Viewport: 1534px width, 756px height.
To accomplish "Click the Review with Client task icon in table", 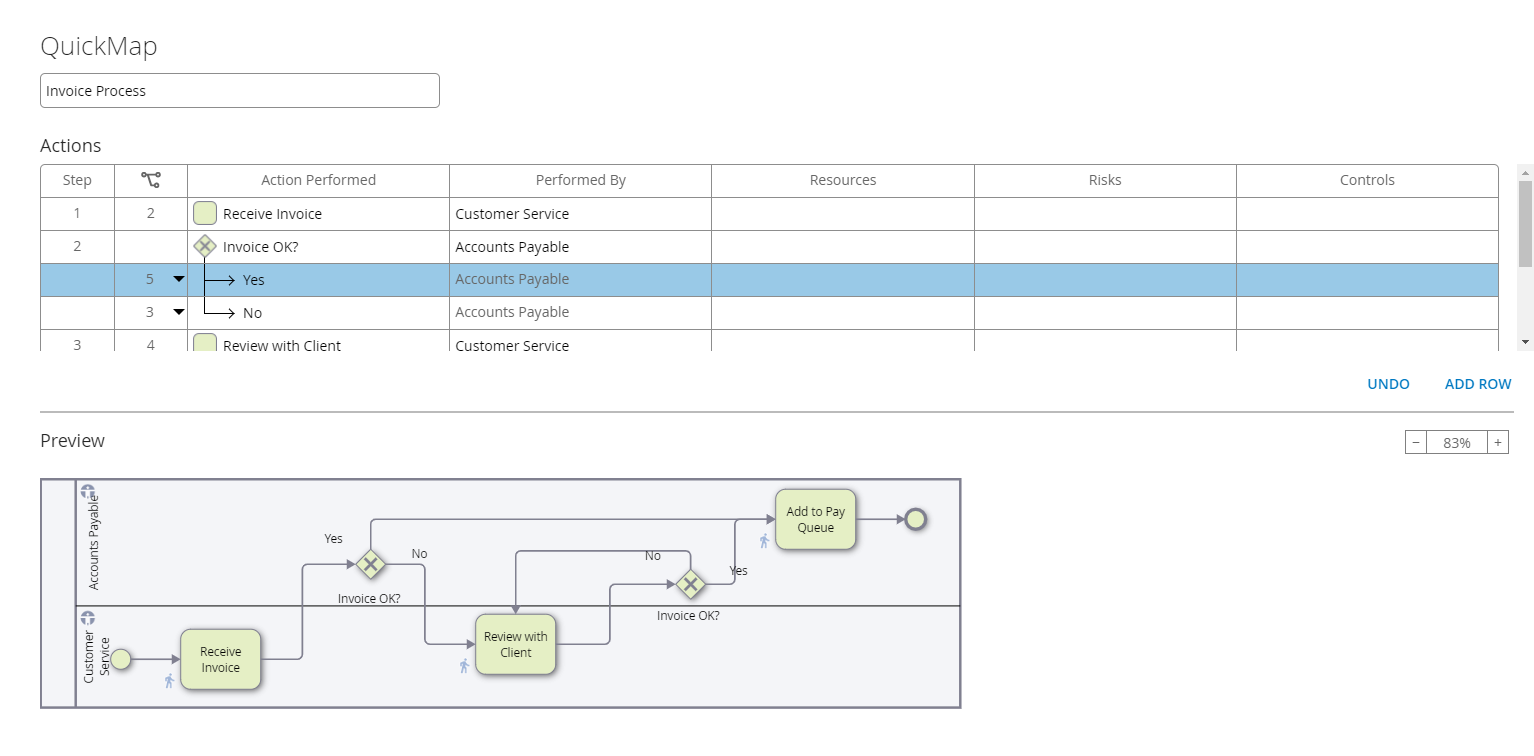I will point(205,343).
